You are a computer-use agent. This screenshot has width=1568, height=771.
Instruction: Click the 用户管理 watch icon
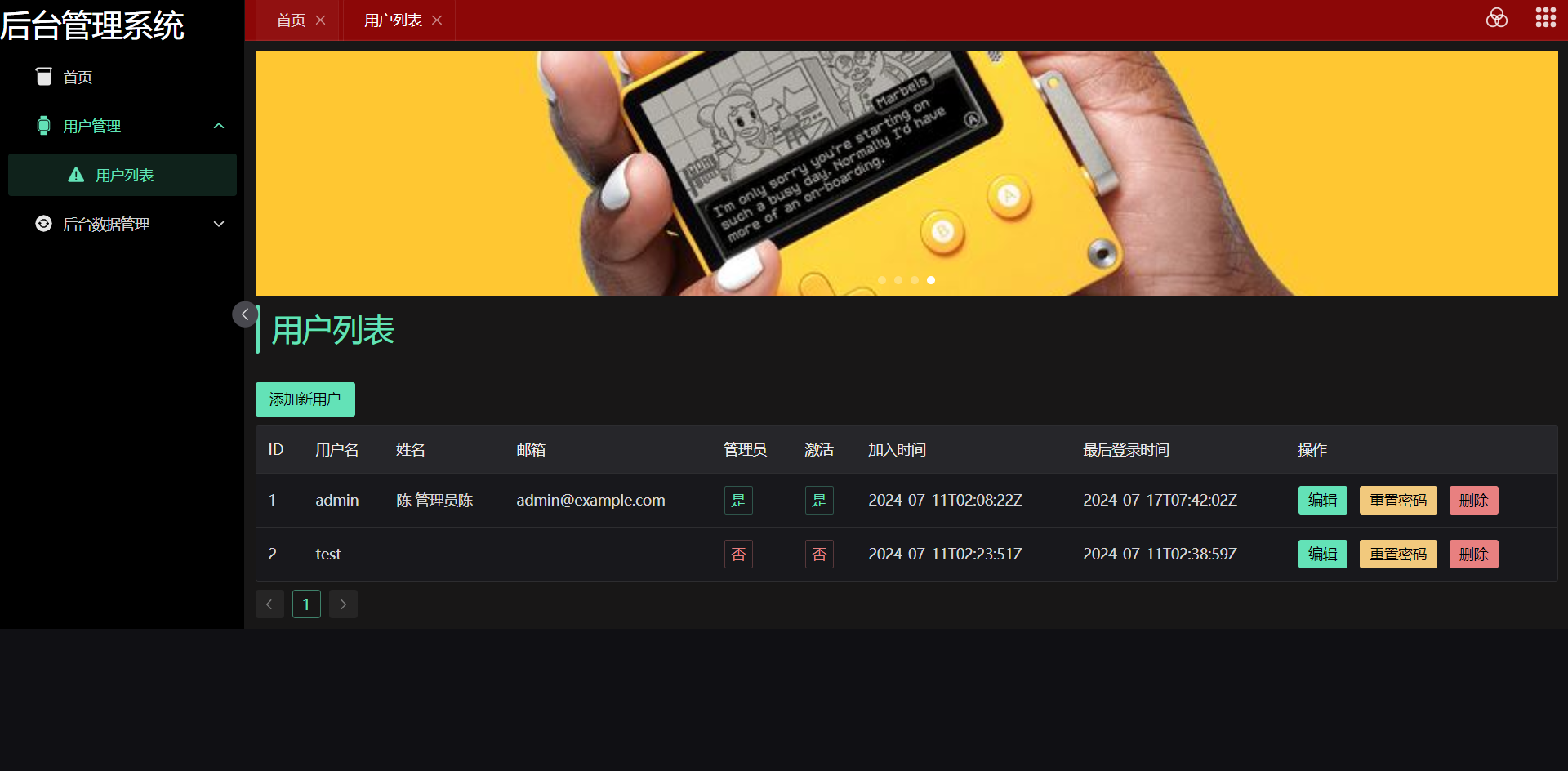coord(44,126)
